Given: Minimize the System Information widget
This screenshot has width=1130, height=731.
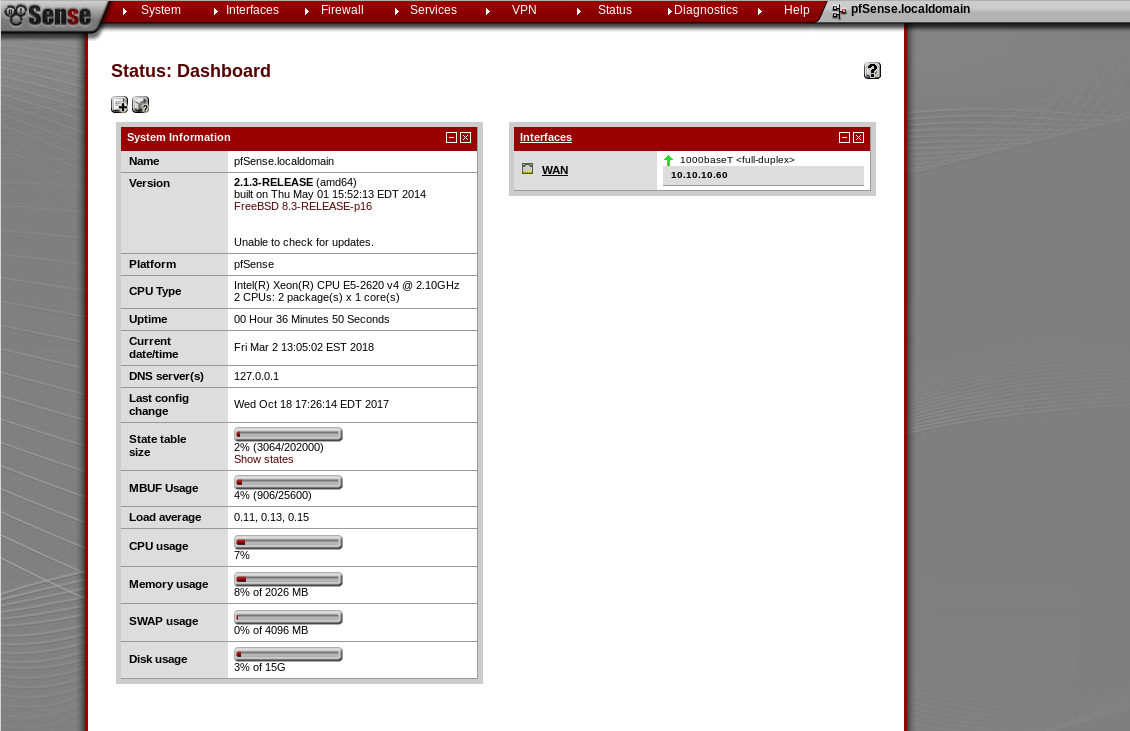Looking at the screenshot, I should (x=451, y=138).
